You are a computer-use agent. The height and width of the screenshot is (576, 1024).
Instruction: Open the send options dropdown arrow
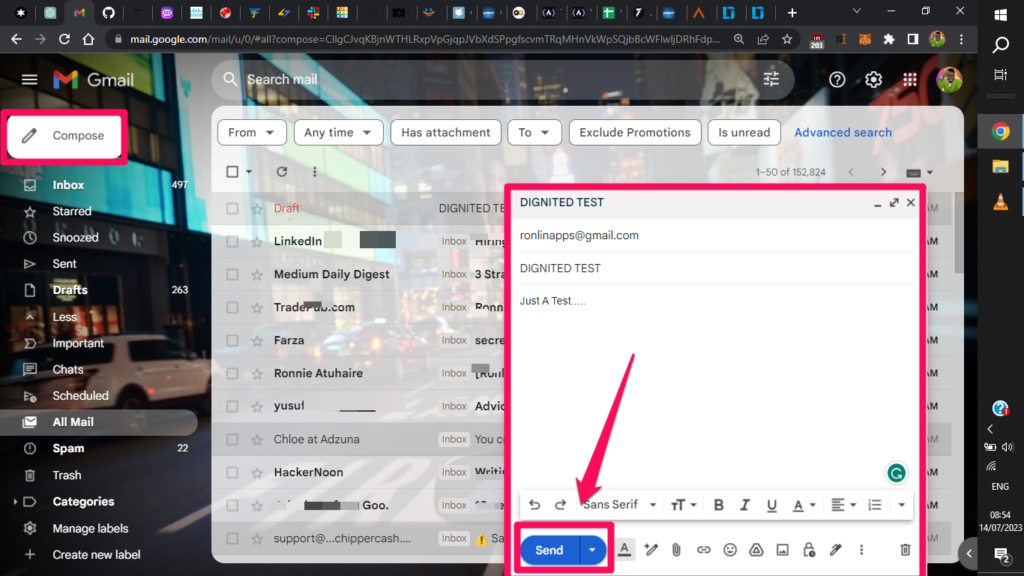(592, 550)
